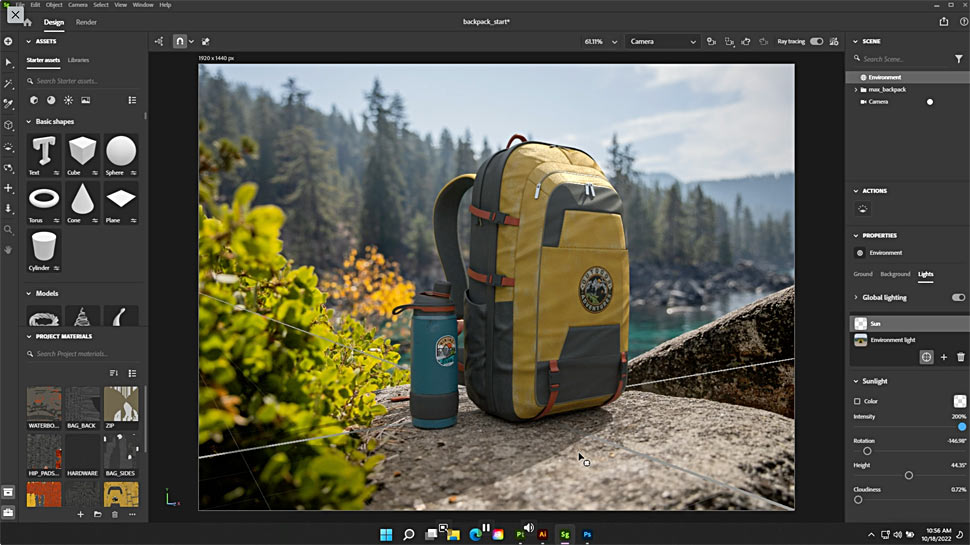The width and height of the screenshot is (970, 545).
Task: Select the Sun light entry
Action: pyautogui.click(x=908, y=324)
